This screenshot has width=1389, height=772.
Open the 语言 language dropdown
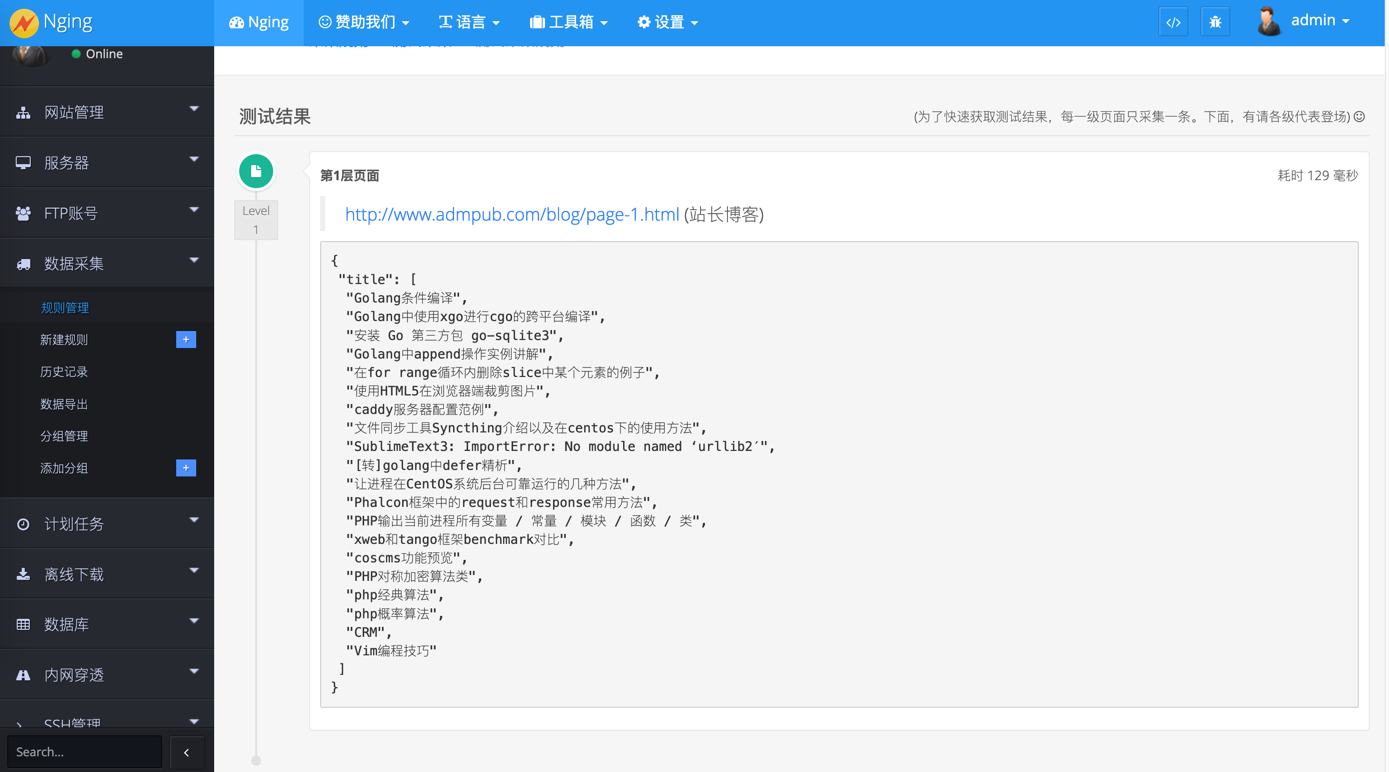point(469,22)
